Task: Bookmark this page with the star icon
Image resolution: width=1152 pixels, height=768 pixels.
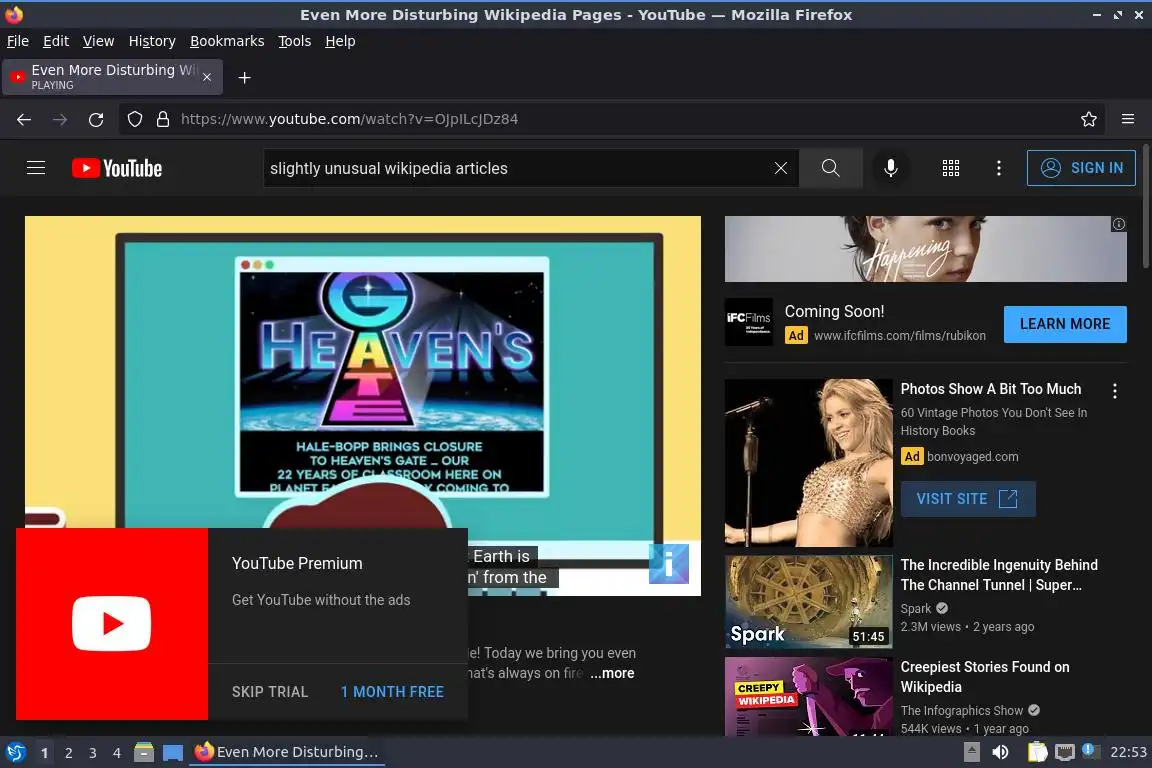Action: [x=1089, y=119]
